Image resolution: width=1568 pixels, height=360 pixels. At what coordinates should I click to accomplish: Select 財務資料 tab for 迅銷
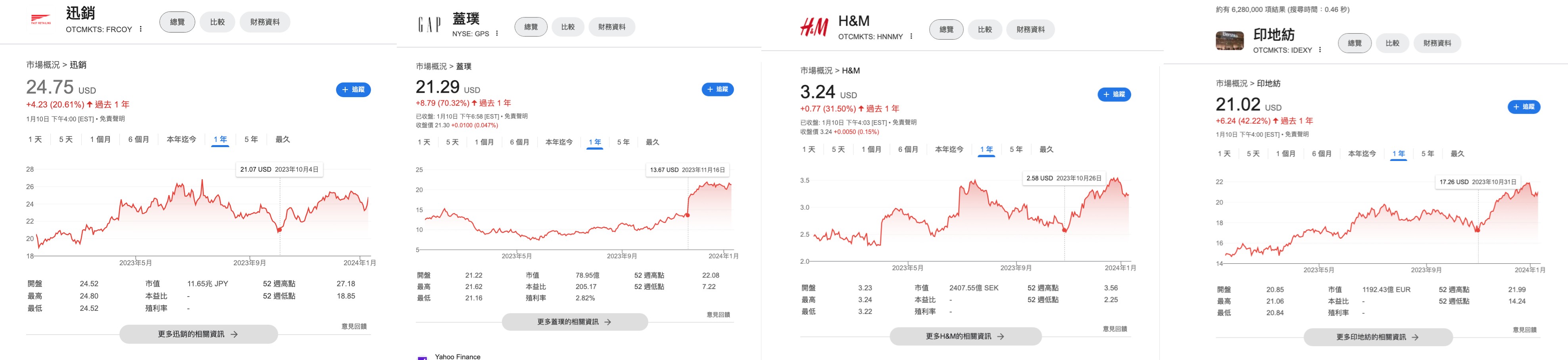point(265,22)
